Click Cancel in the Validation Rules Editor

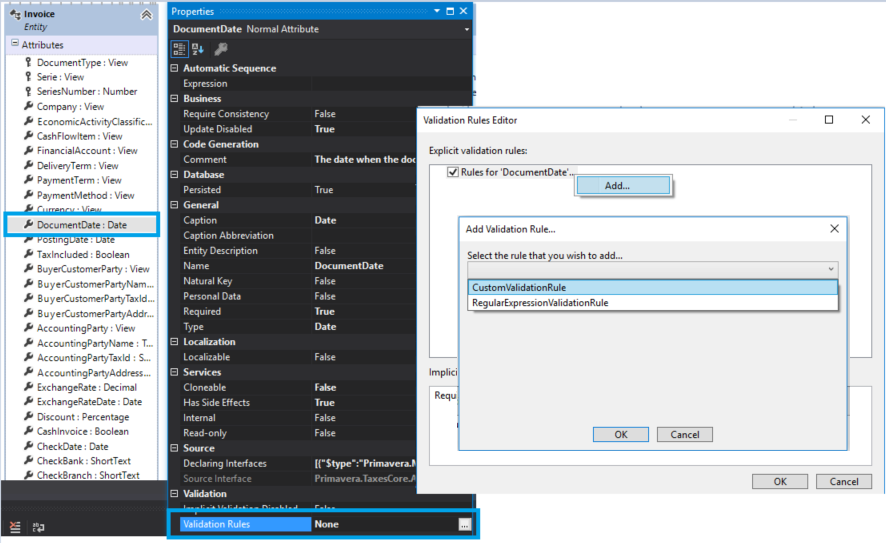(844, 481)
